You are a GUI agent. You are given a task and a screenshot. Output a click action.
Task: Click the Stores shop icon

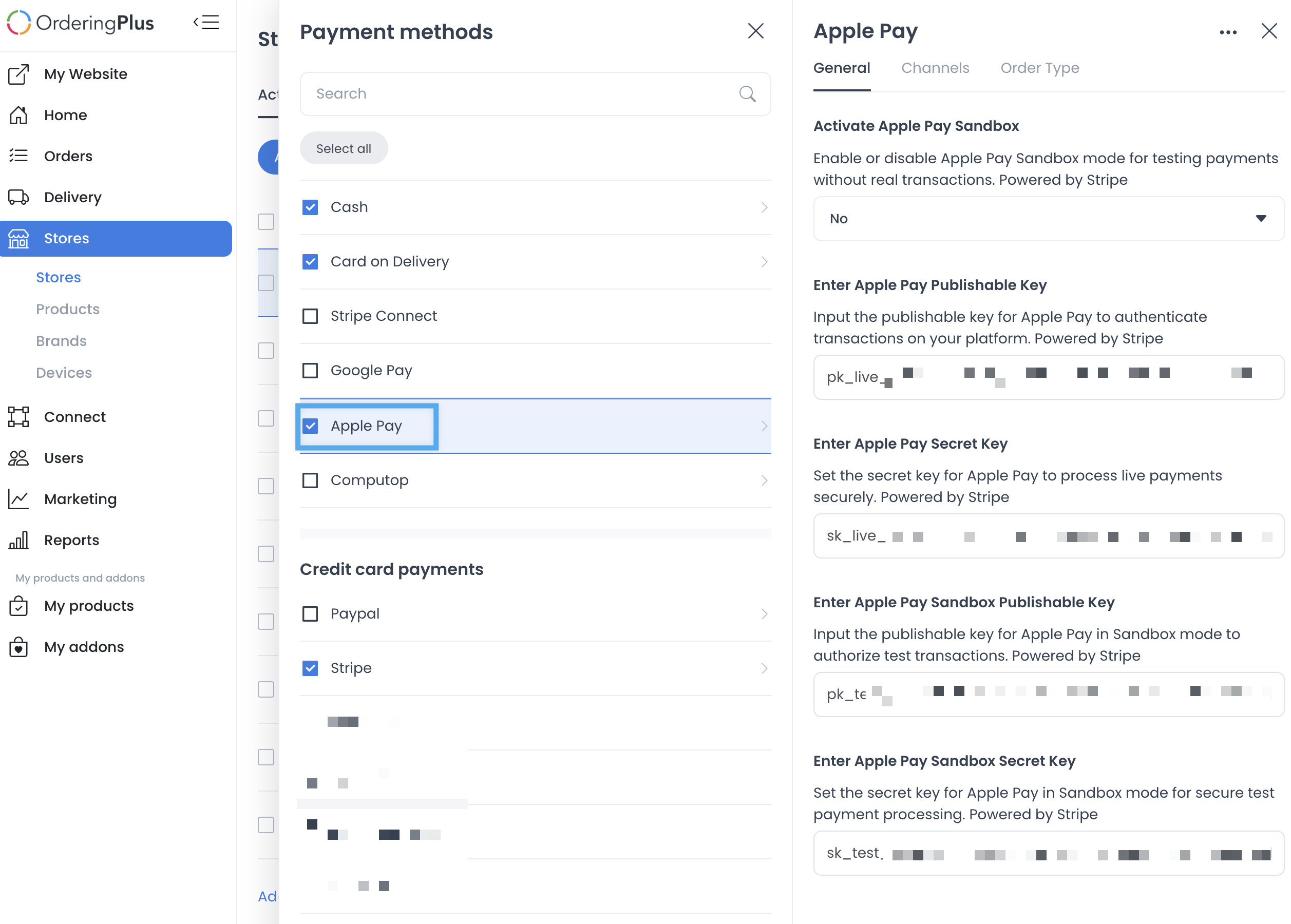coord(19,238)
